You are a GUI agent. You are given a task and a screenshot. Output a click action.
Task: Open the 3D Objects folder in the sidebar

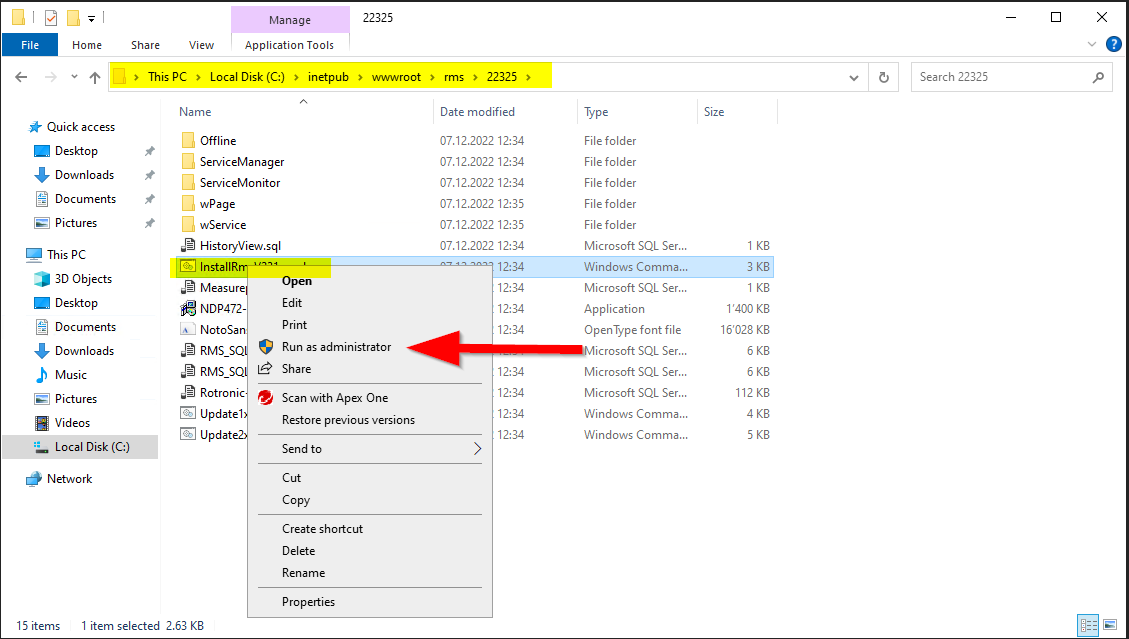pos(83,279)
